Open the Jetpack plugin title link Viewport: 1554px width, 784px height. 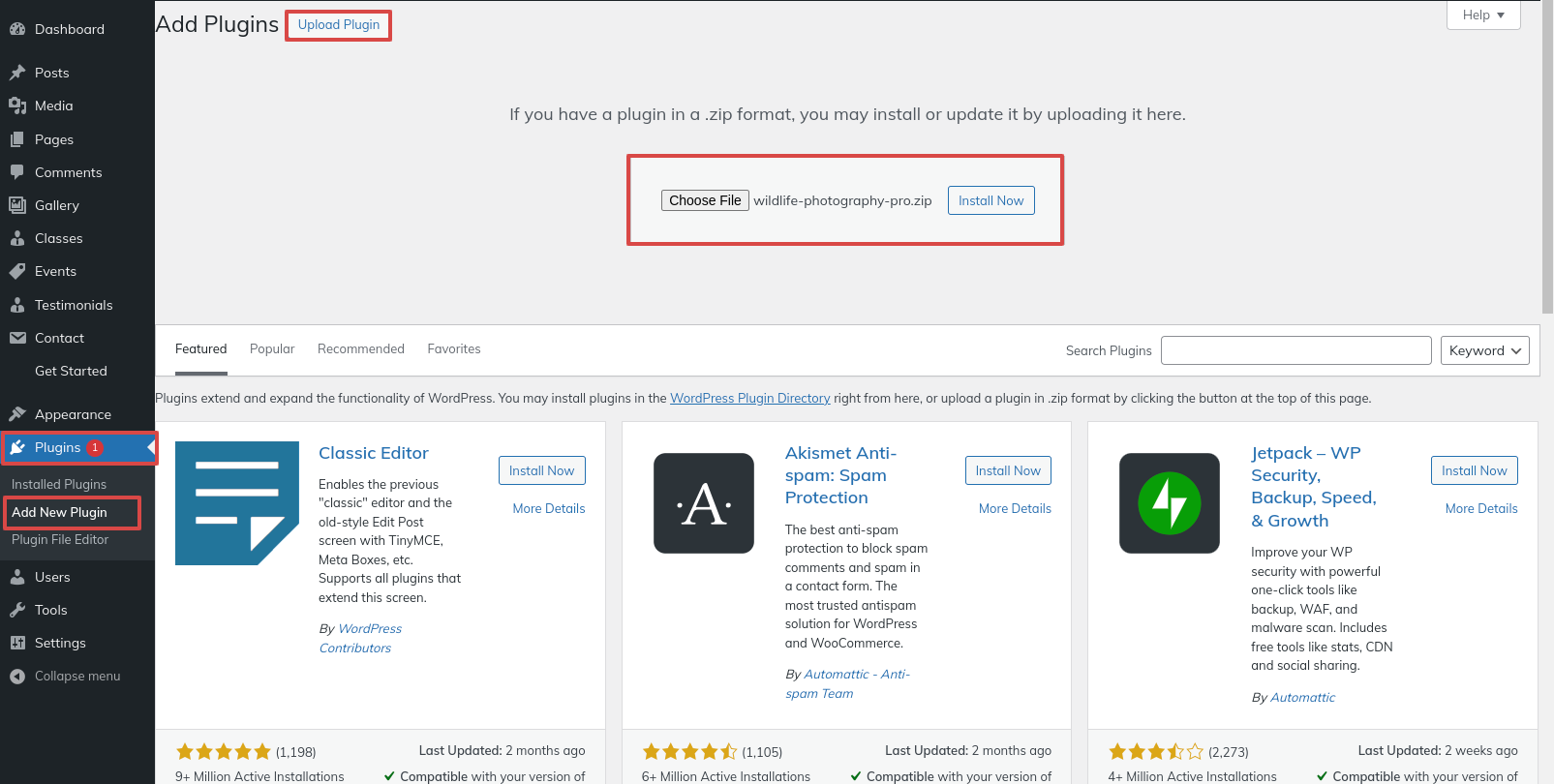(1314, 487)
